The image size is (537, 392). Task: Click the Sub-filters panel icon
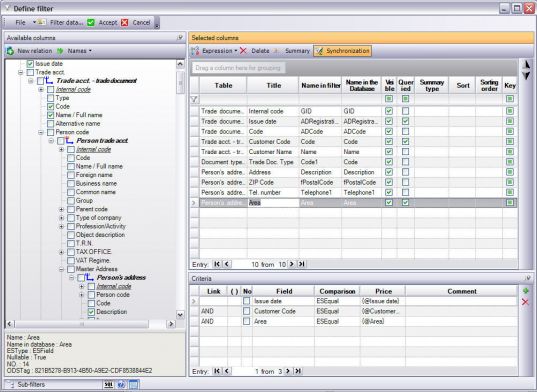click(x=10, y=384)
